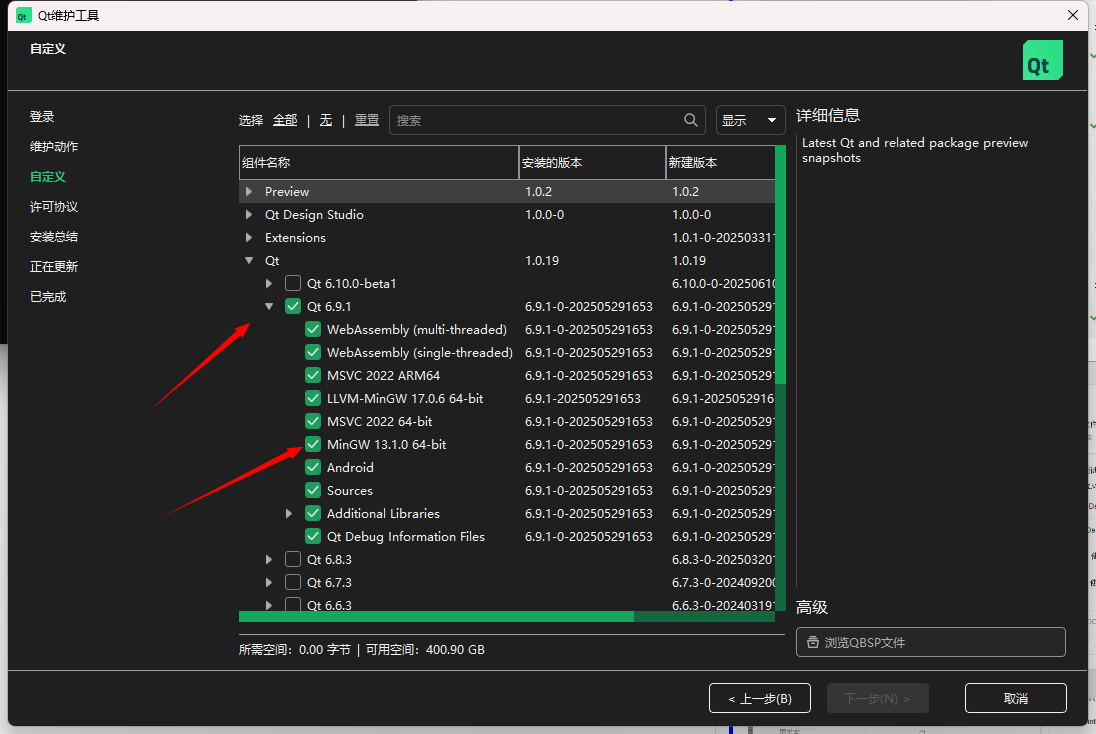Expand the Qt Design Studio node
The height and width of the screenshot is (734, 1096).
point(249,215)
